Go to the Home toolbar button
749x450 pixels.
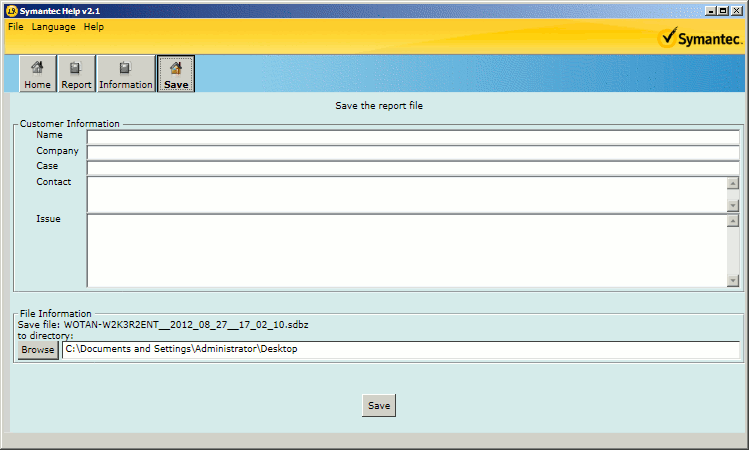37,74
